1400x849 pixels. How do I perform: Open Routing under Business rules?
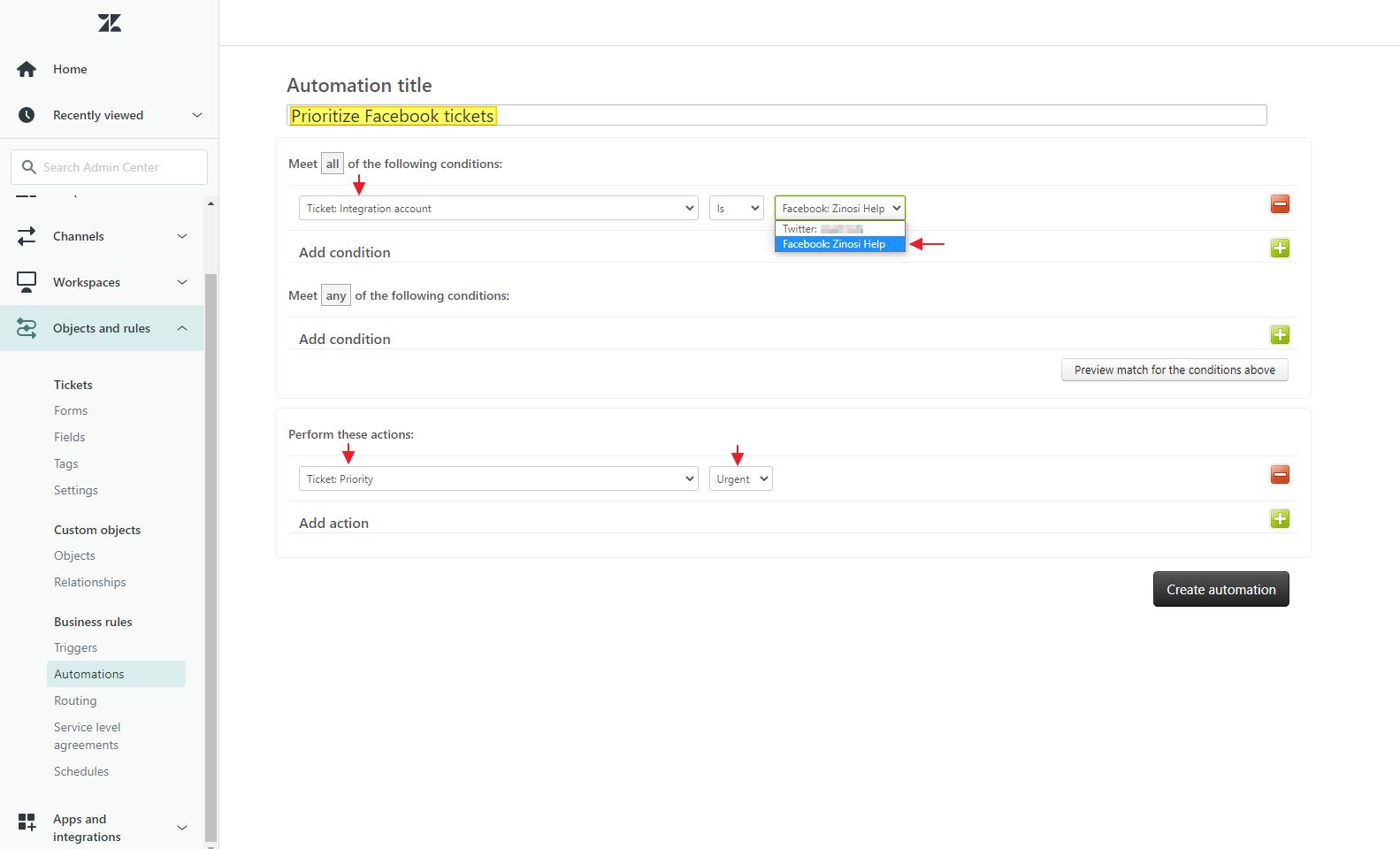75,700
